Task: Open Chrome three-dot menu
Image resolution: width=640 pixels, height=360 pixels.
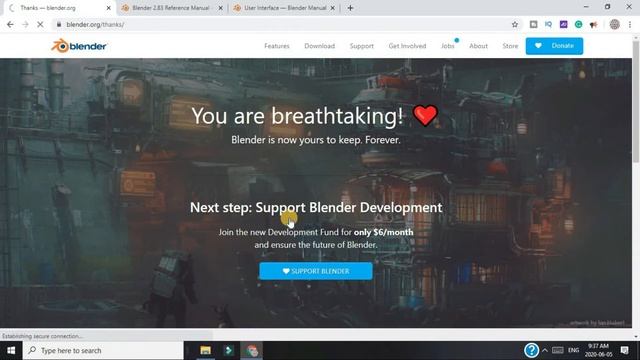Action: (630, 24)
